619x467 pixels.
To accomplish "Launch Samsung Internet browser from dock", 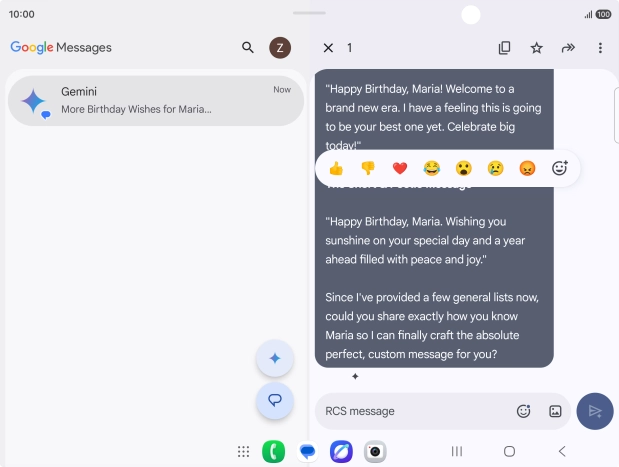I will point(341,452).
